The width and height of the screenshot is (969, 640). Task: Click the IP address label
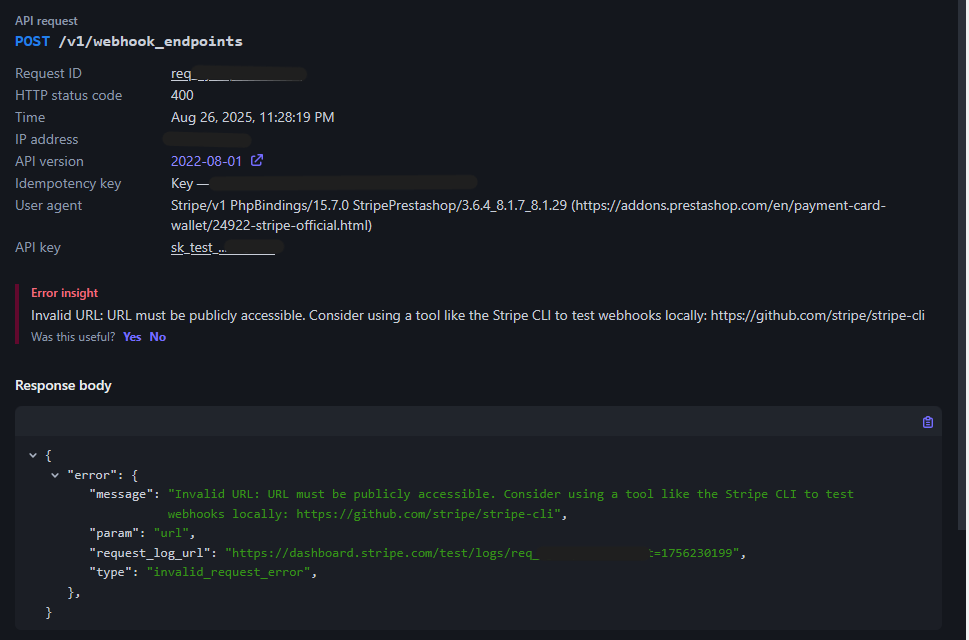coord(46,140)
